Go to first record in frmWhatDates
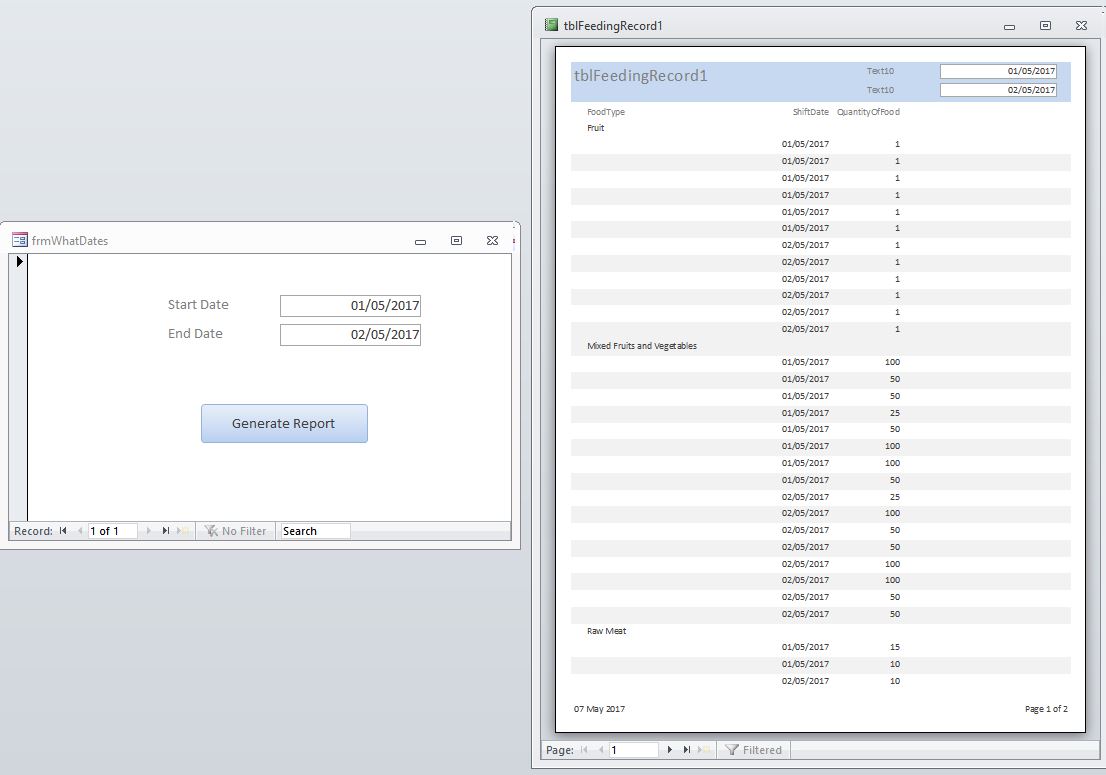1106x775 pixels. [63, 531]
